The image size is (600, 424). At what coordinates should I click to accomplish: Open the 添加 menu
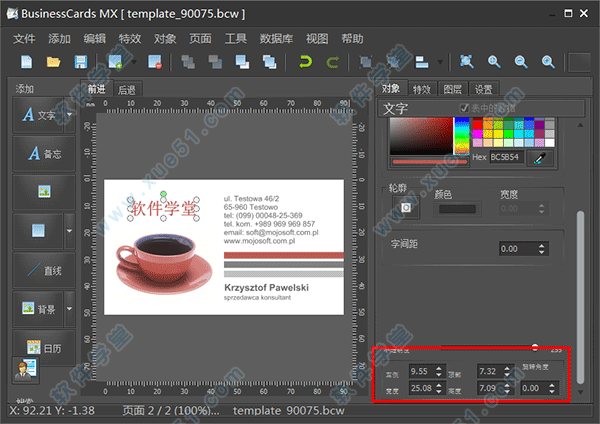[59, 39]
